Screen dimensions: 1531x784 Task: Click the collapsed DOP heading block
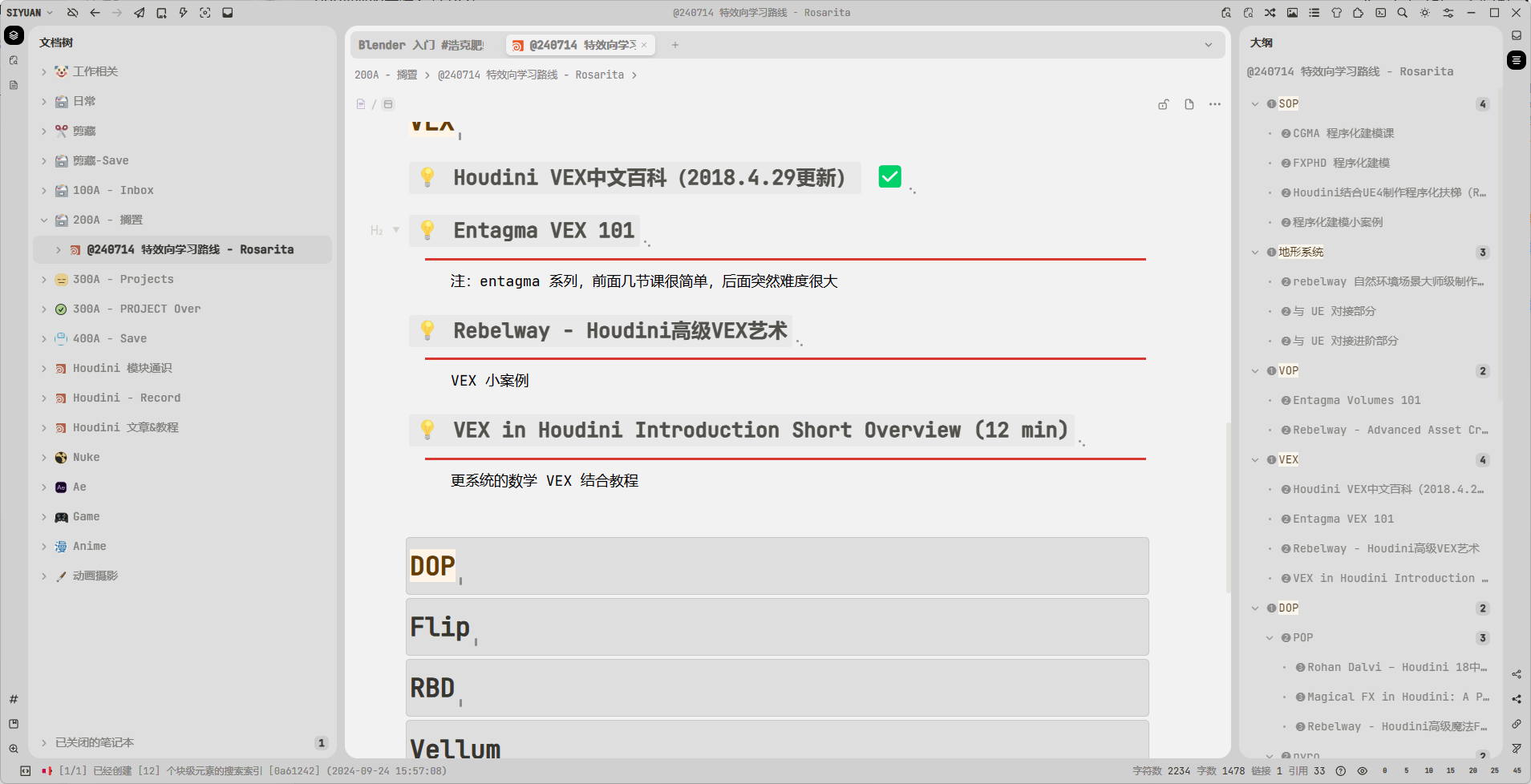(777, 566)
